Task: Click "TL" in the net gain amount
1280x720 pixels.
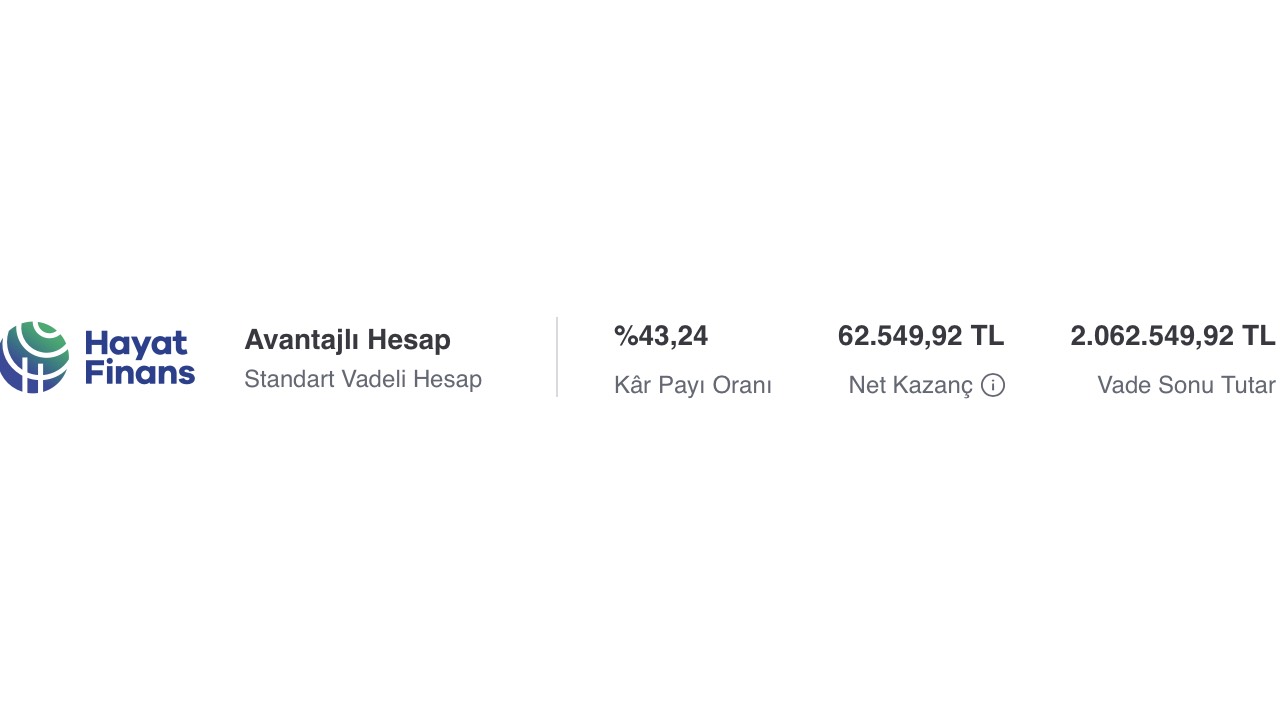Action: point(987,337)
